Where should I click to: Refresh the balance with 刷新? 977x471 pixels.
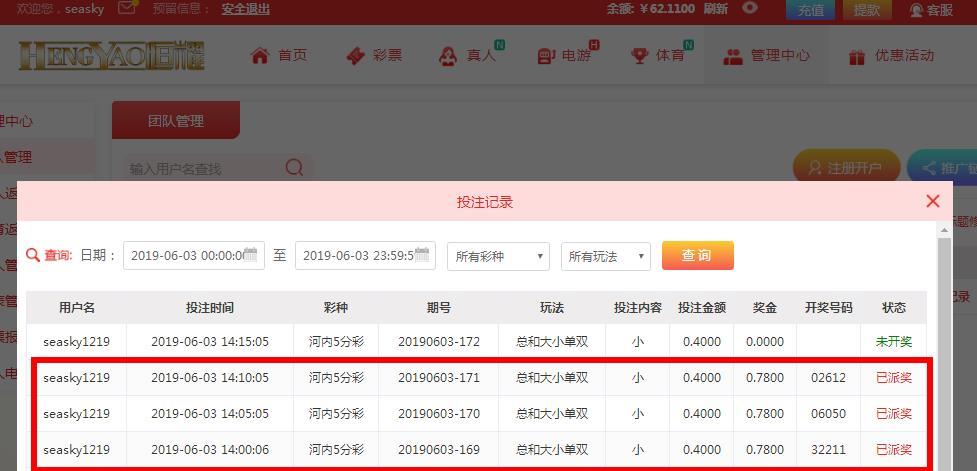pyautogui.click(x=715, y=9)
